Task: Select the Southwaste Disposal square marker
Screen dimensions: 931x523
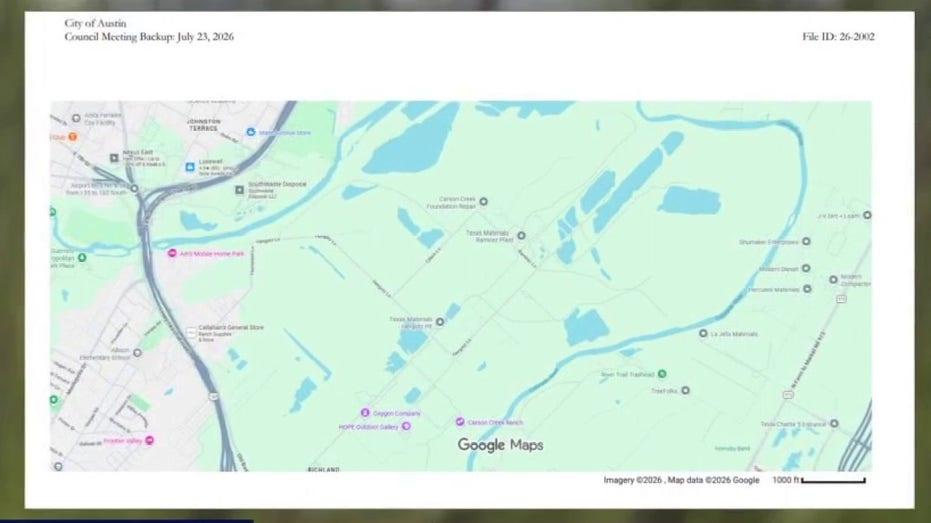Action: [239, 190]
